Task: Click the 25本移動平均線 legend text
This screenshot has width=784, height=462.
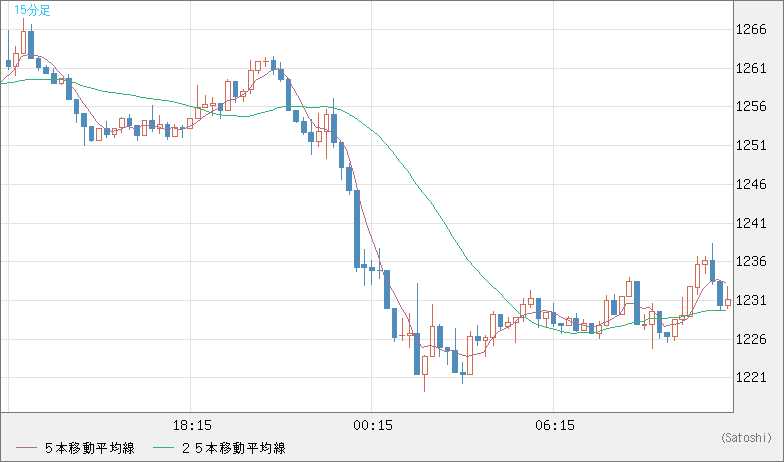Action: (x=234, y=448)
